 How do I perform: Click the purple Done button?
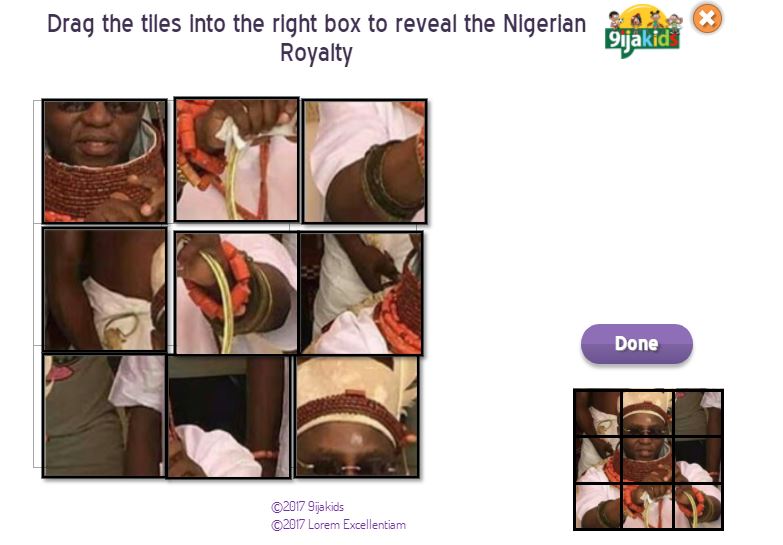637,344
